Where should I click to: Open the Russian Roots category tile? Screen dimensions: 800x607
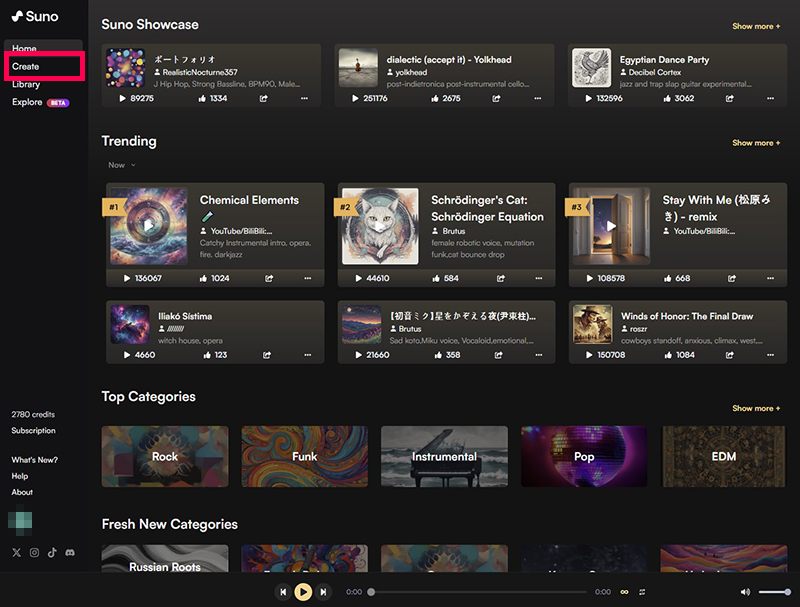pyautogui.click(x=165, y=559)
